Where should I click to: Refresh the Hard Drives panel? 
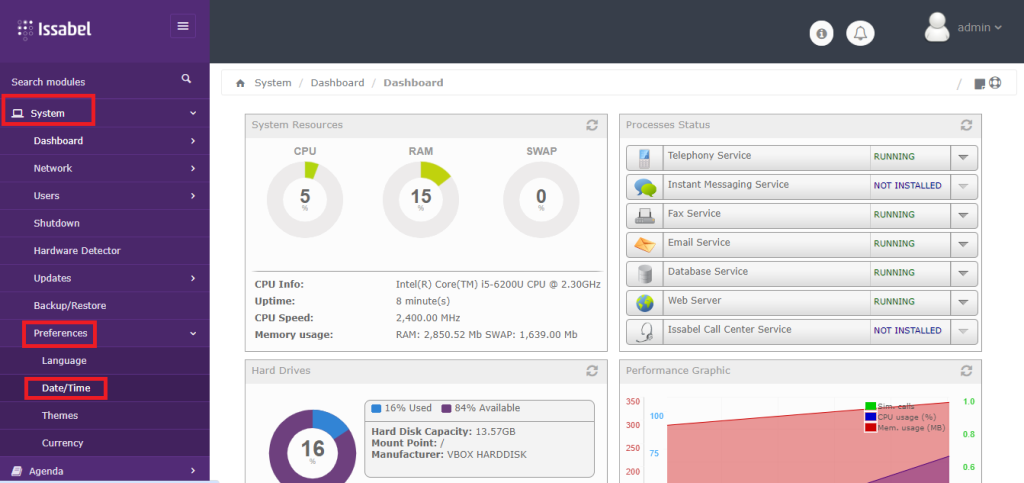[592, 371]
